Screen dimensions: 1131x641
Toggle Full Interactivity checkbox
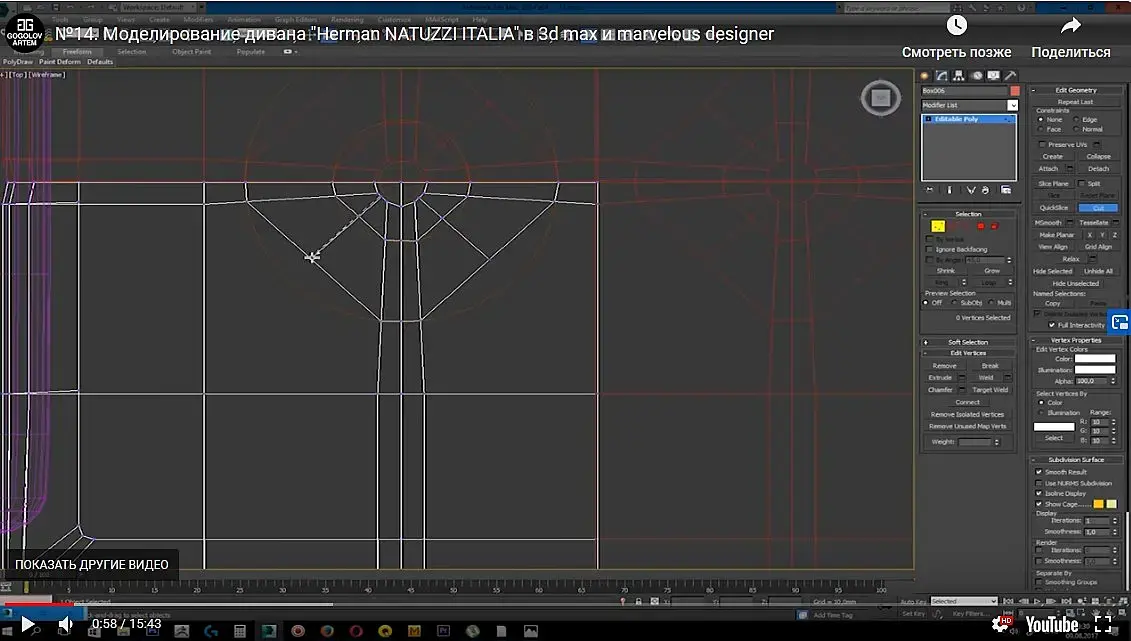click(x=1052, y=325)
